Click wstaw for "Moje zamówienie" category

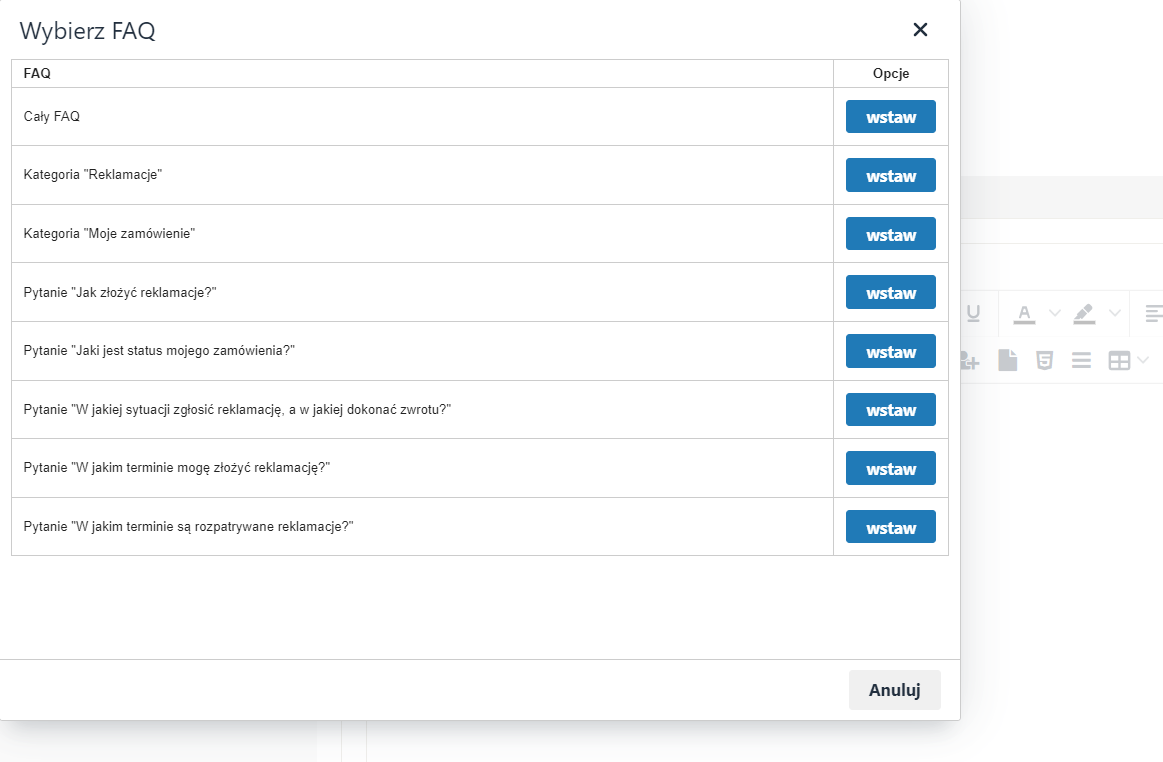click(x=890, y=234)
